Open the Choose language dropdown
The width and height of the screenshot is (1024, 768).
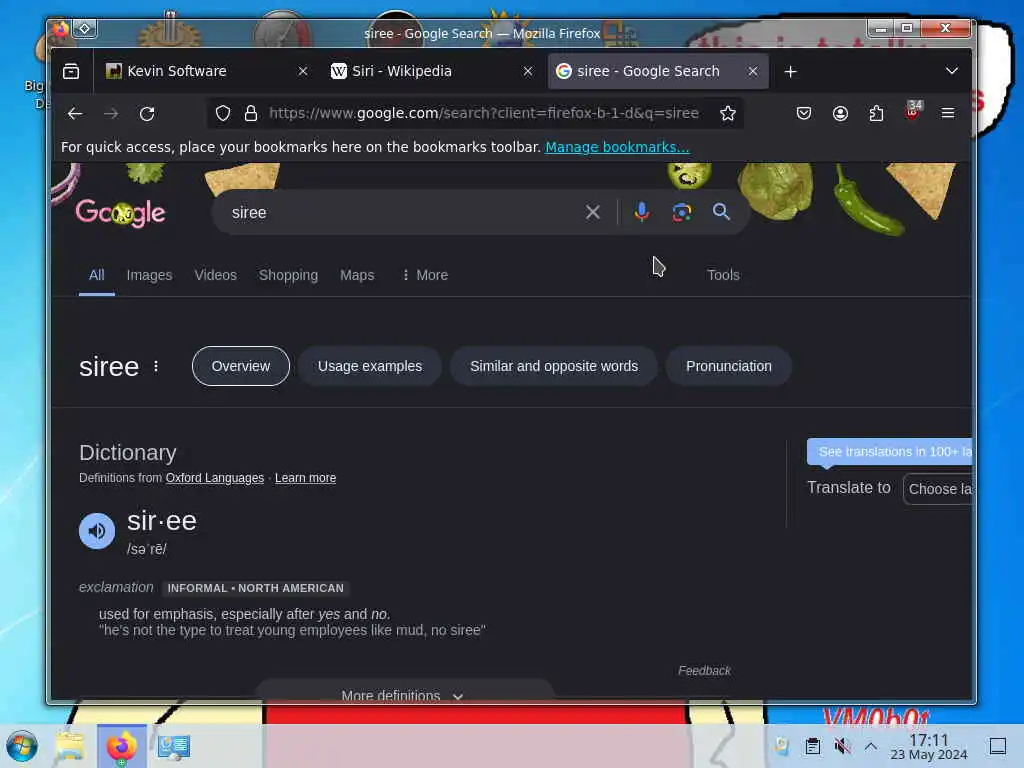click(940, 489)
